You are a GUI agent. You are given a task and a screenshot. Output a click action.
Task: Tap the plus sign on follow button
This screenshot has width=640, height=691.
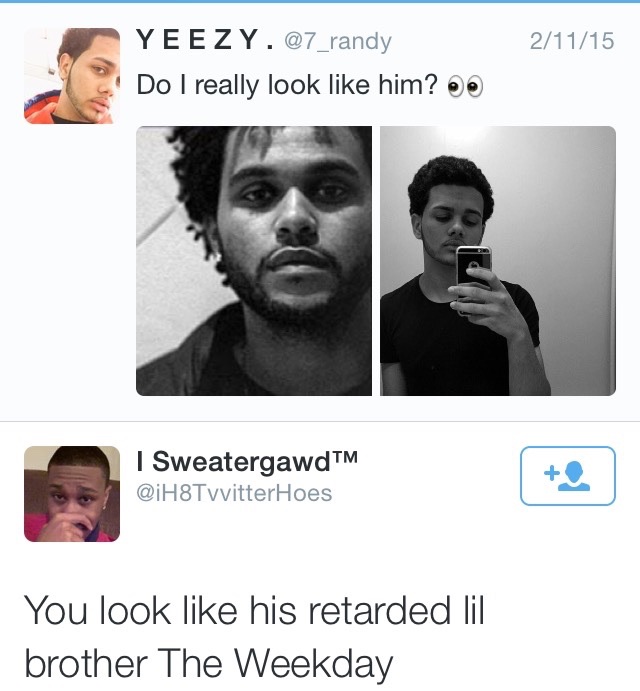point(552,474)
